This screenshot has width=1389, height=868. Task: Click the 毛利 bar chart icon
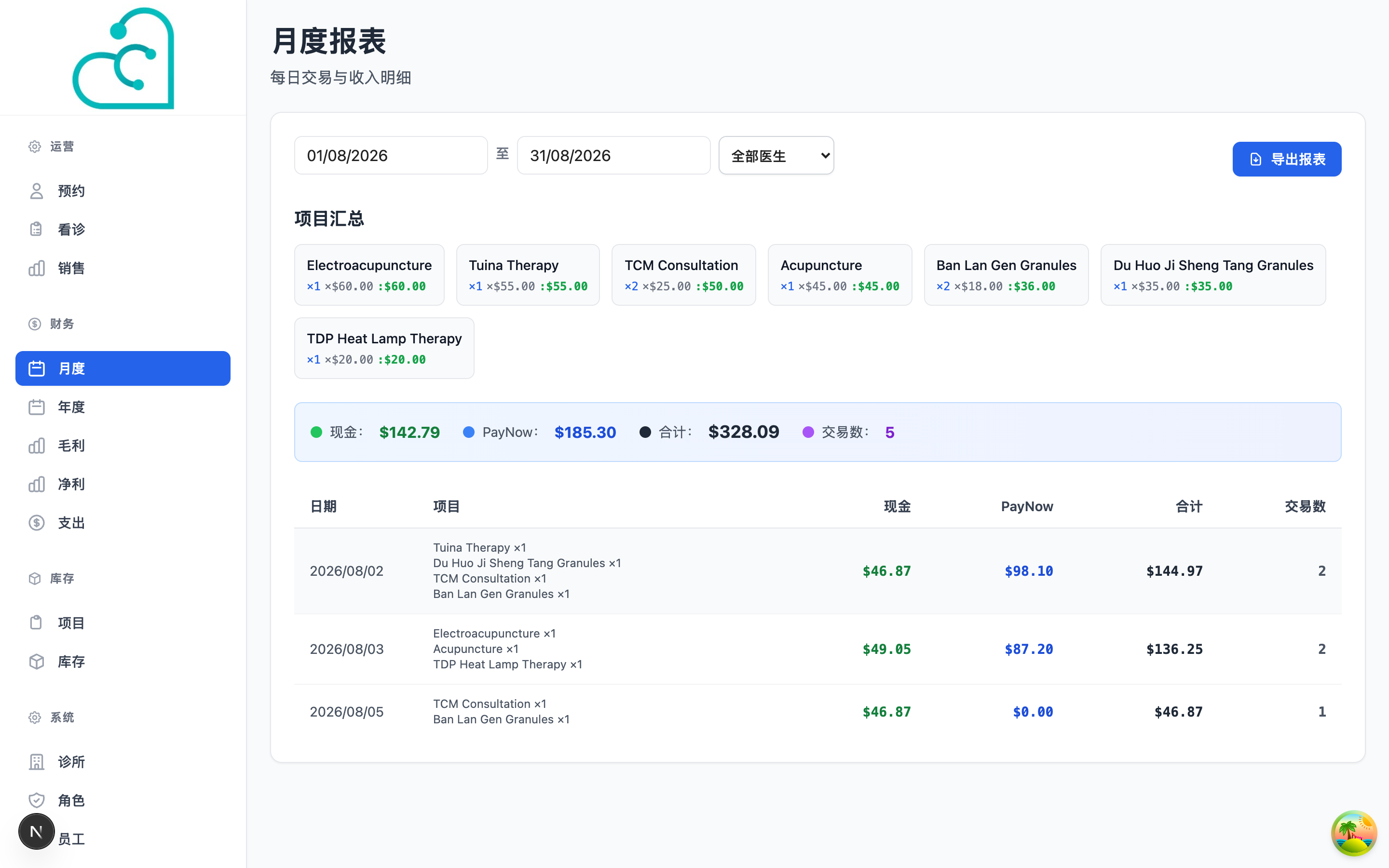pos(37,446)
